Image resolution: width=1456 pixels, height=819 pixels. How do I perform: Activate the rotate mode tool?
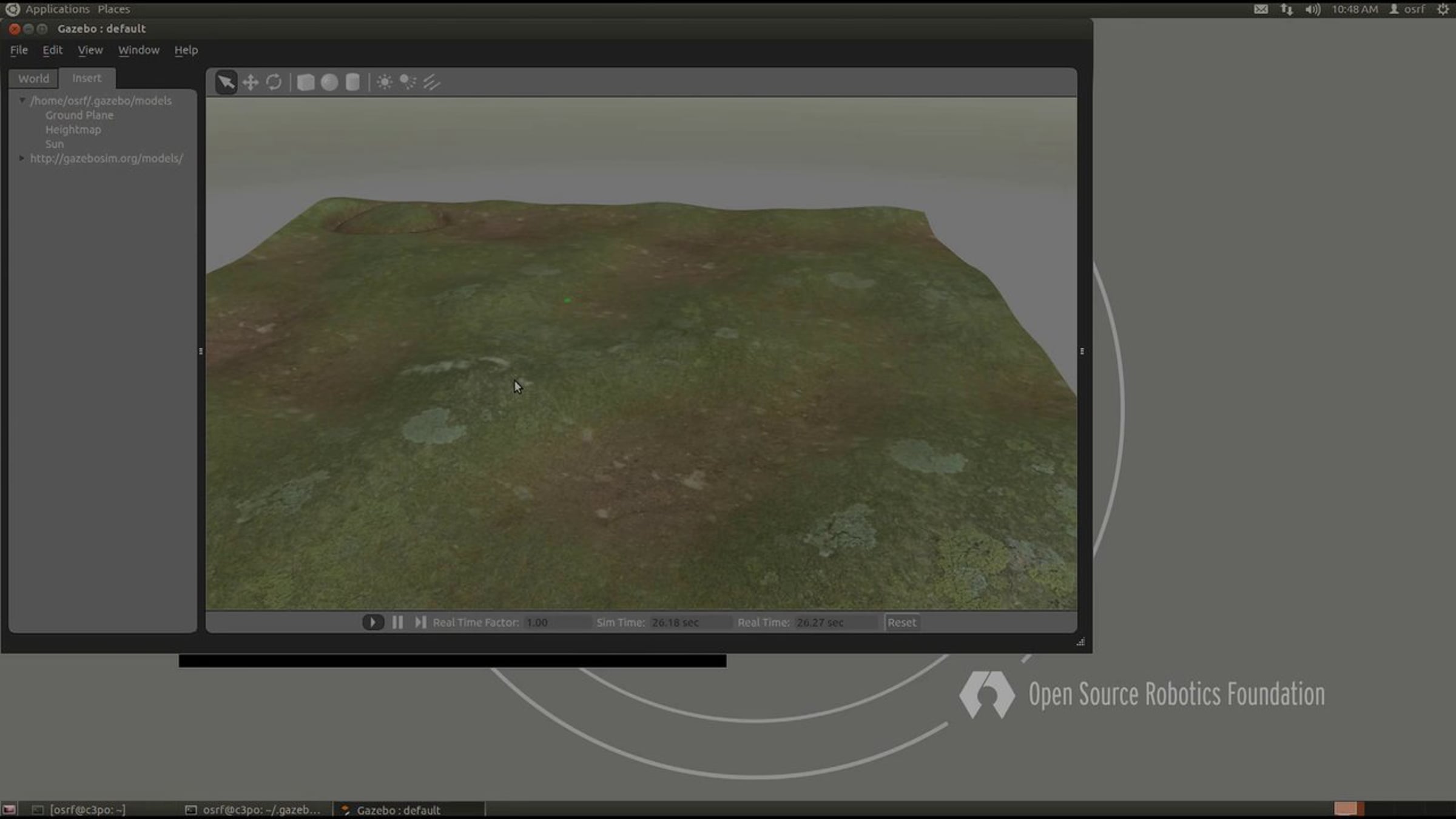274,82
